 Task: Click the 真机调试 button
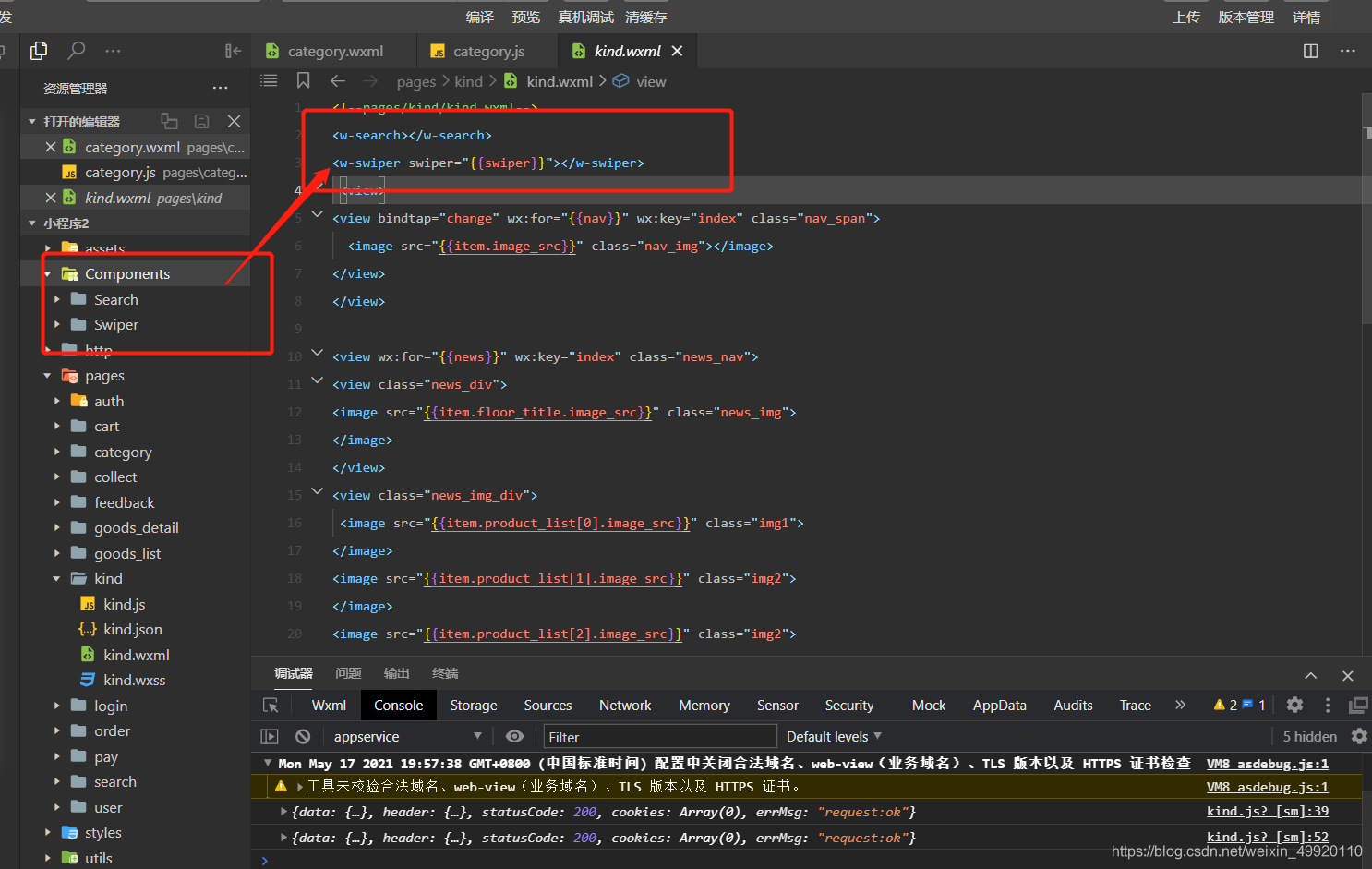pos(586,18)
